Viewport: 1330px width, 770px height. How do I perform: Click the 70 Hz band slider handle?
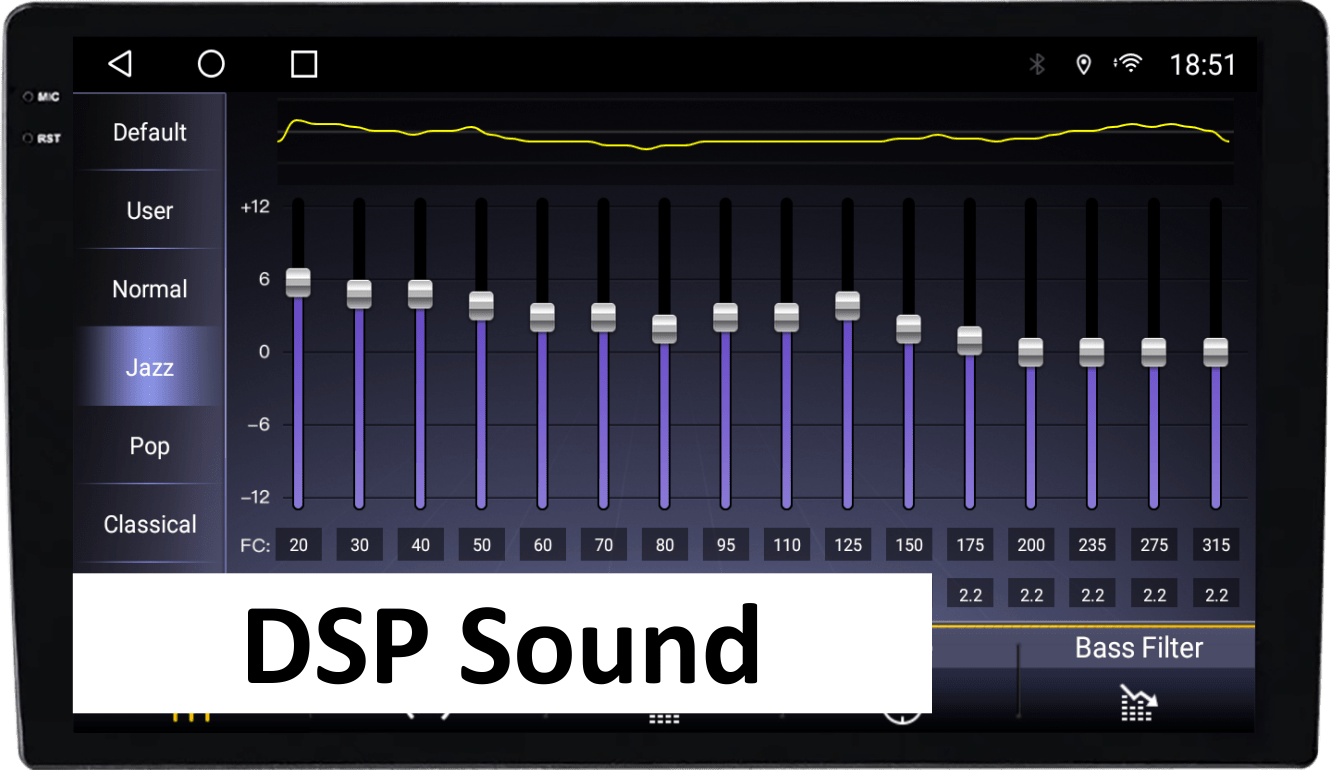pyautogui.click(x=603, y=317)
